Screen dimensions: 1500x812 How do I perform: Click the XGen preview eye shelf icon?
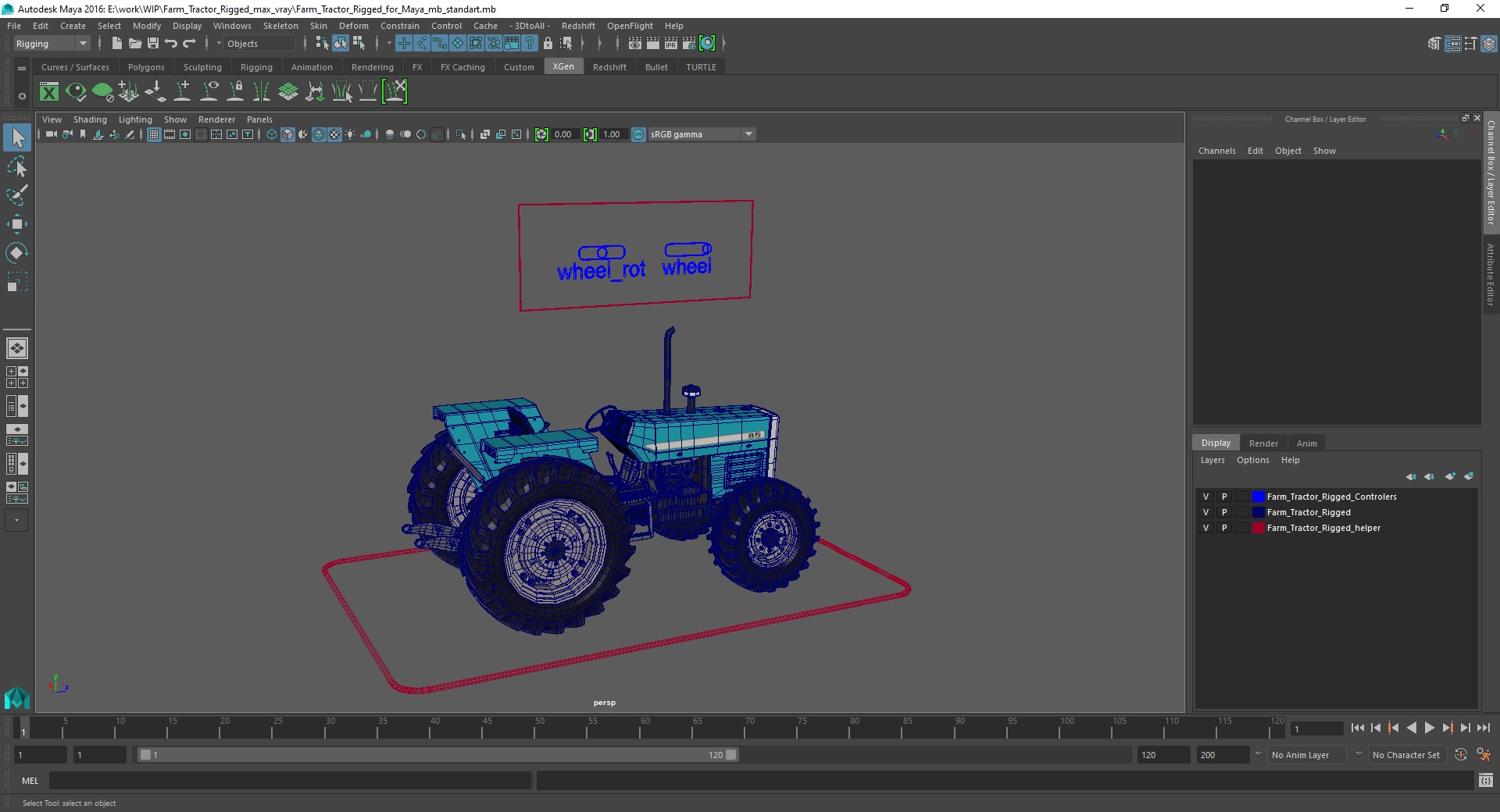pyautogui.click(x=76, y=92)
